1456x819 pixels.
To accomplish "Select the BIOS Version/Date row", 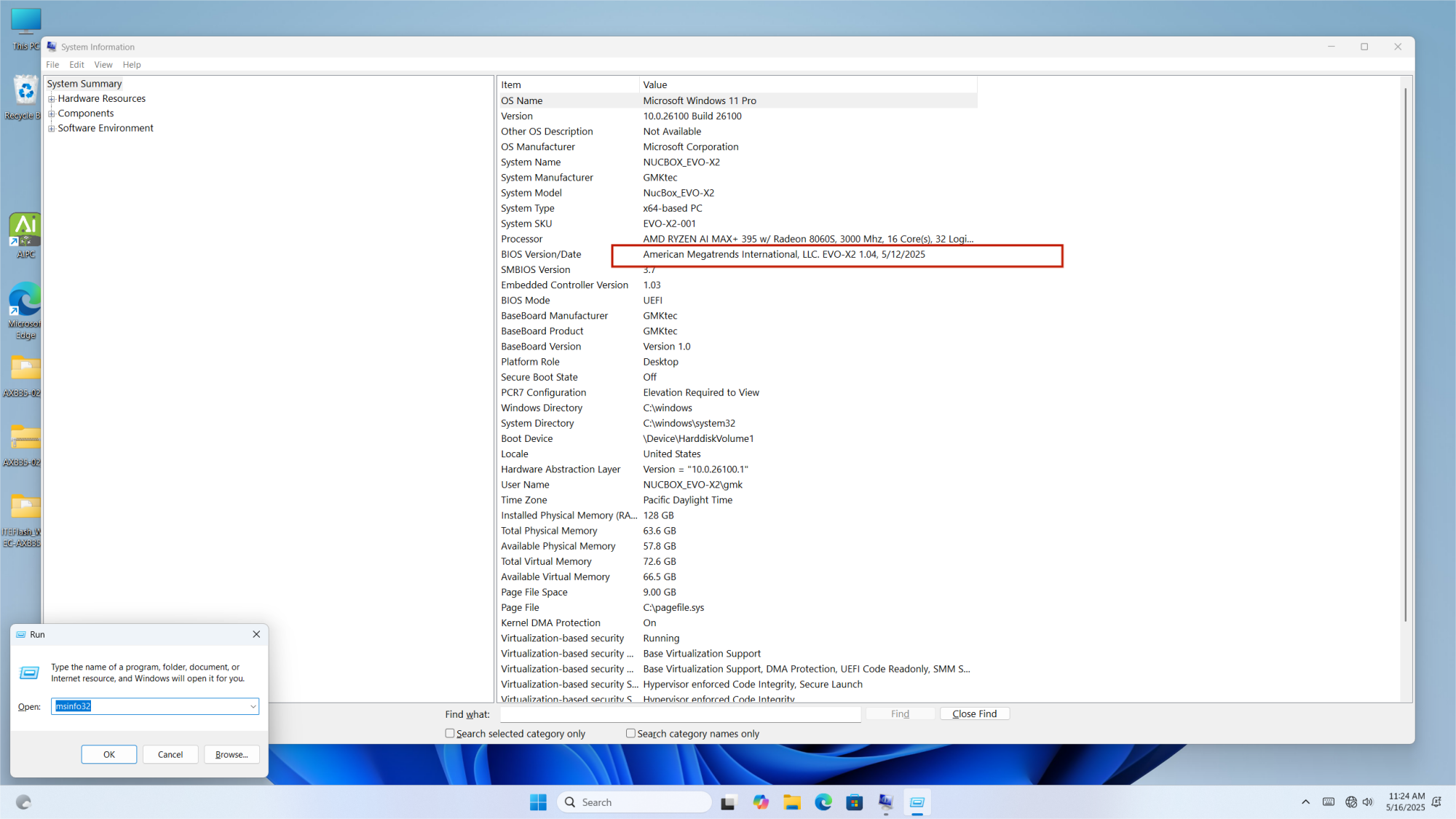I will coord(737,254).
